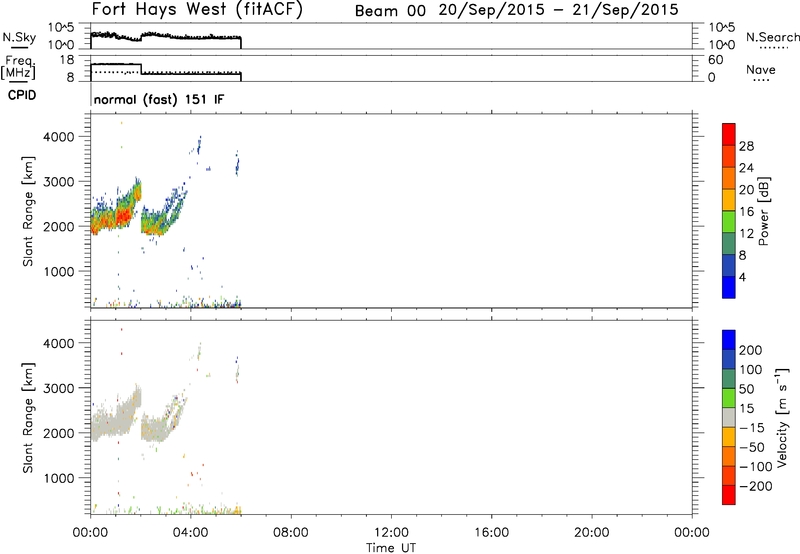Click the '20' Power color bar label

coord(746,190)
